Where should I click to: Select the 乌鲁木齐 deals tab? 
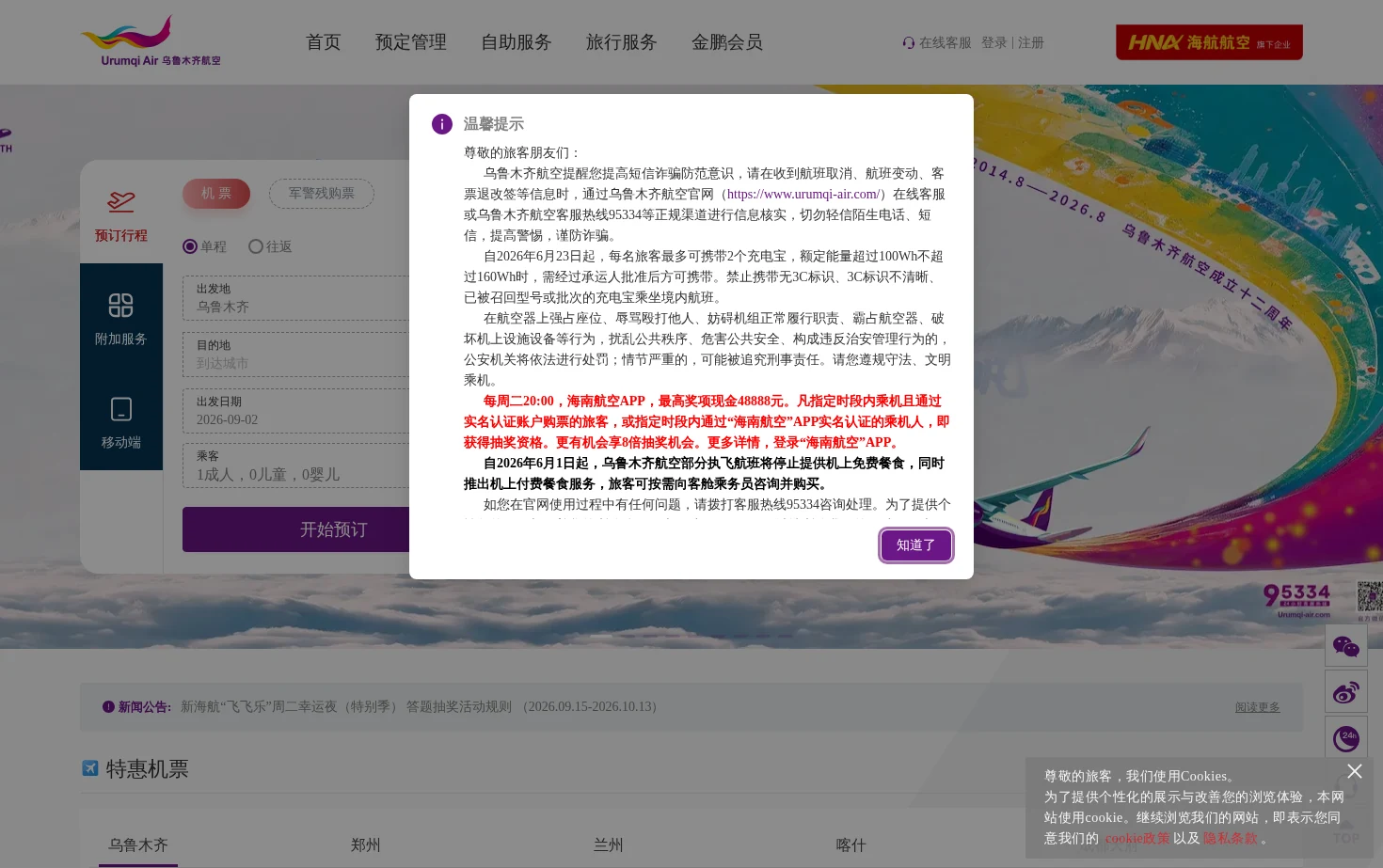(138, 845)
